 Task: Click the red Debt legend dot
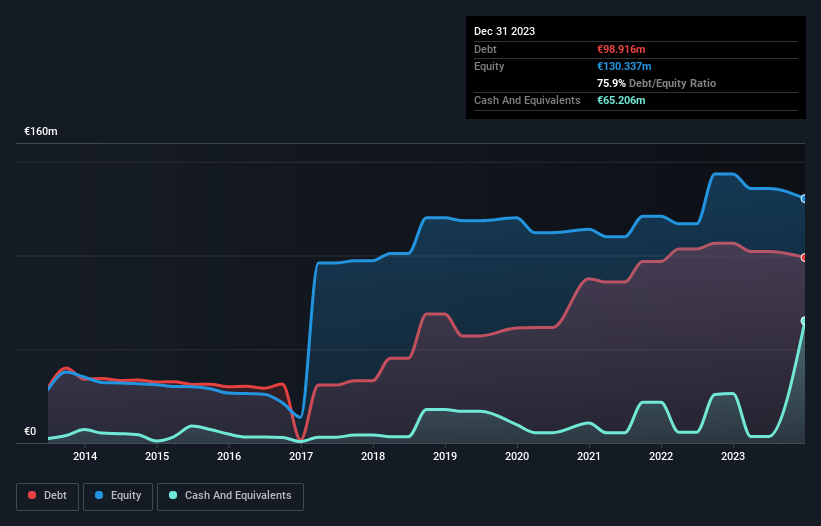coord(32,495)
